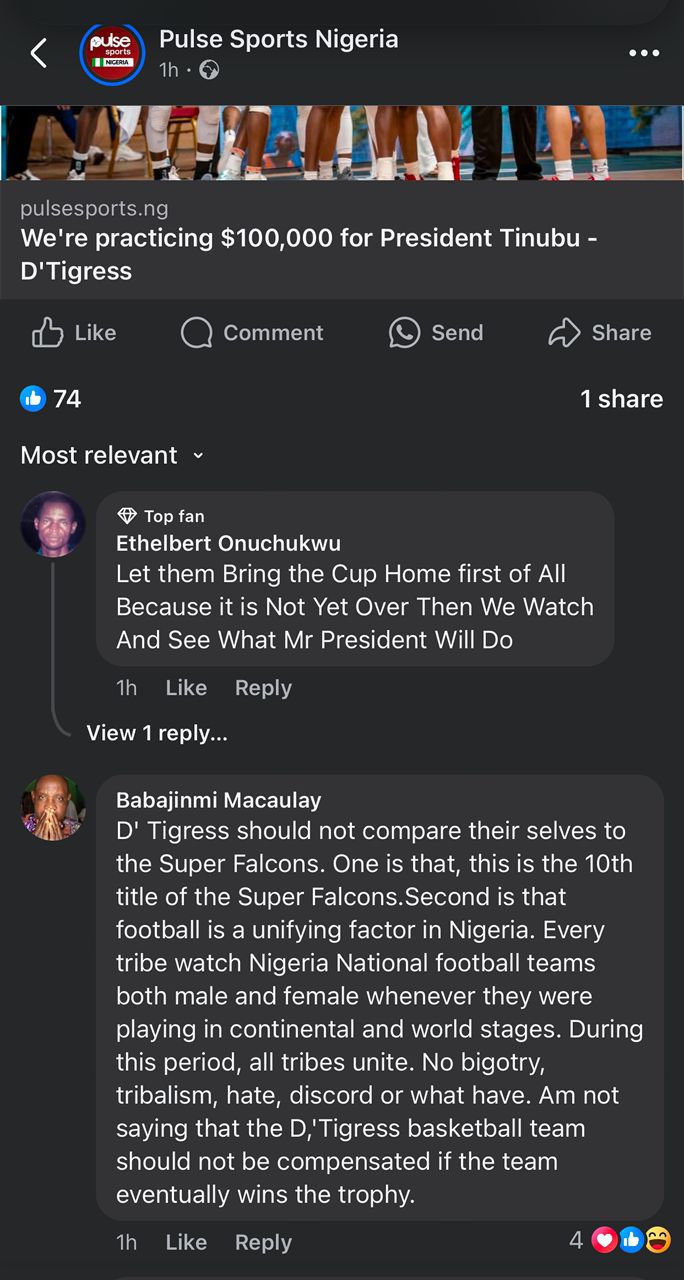The width and height of the screenshot is (684, 1280).
Task: Reply to Ethelbert Onuchukwu's comment
Action: (263, 688)
